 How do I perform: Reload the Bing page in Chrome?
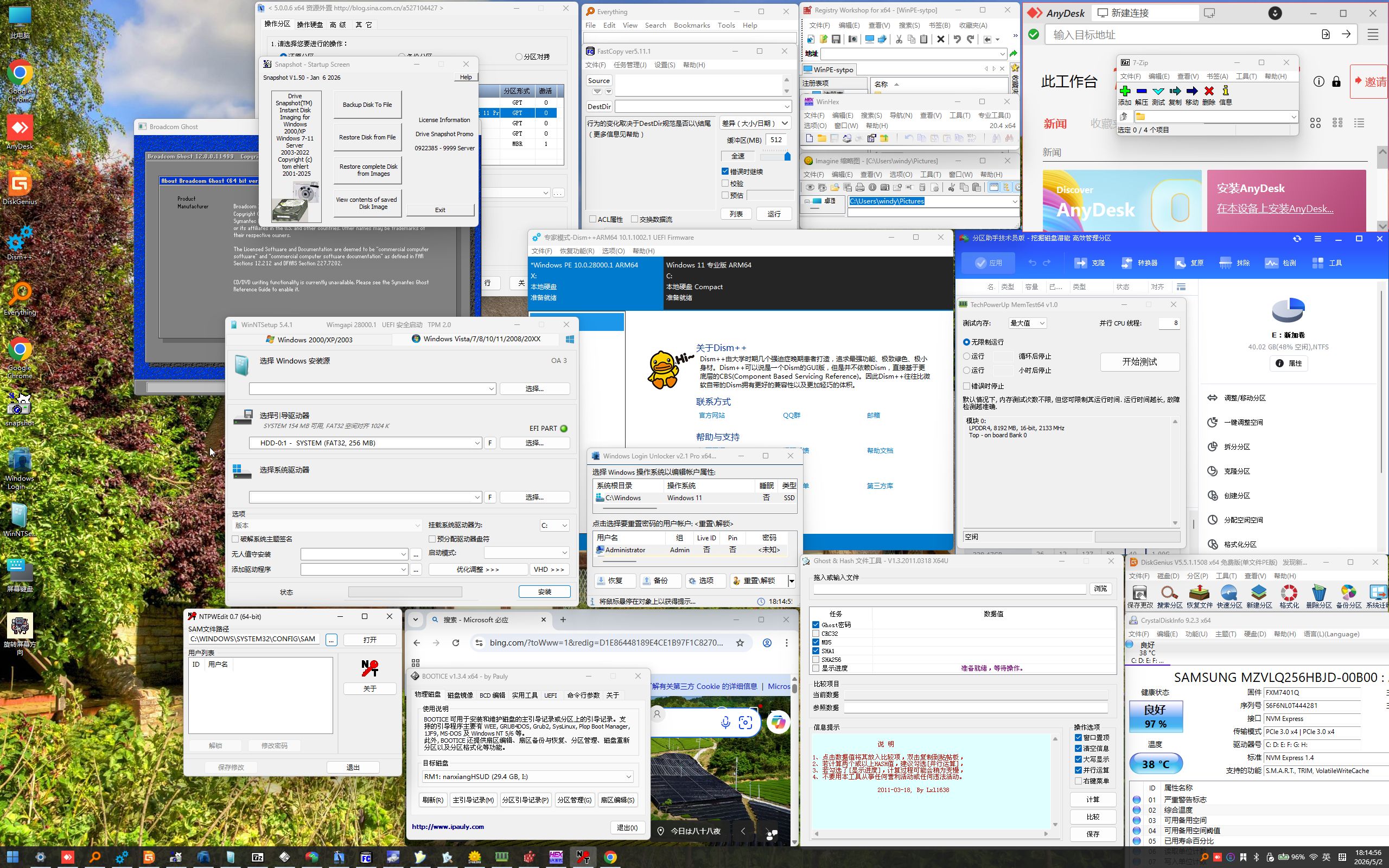[x=456, y=643]
